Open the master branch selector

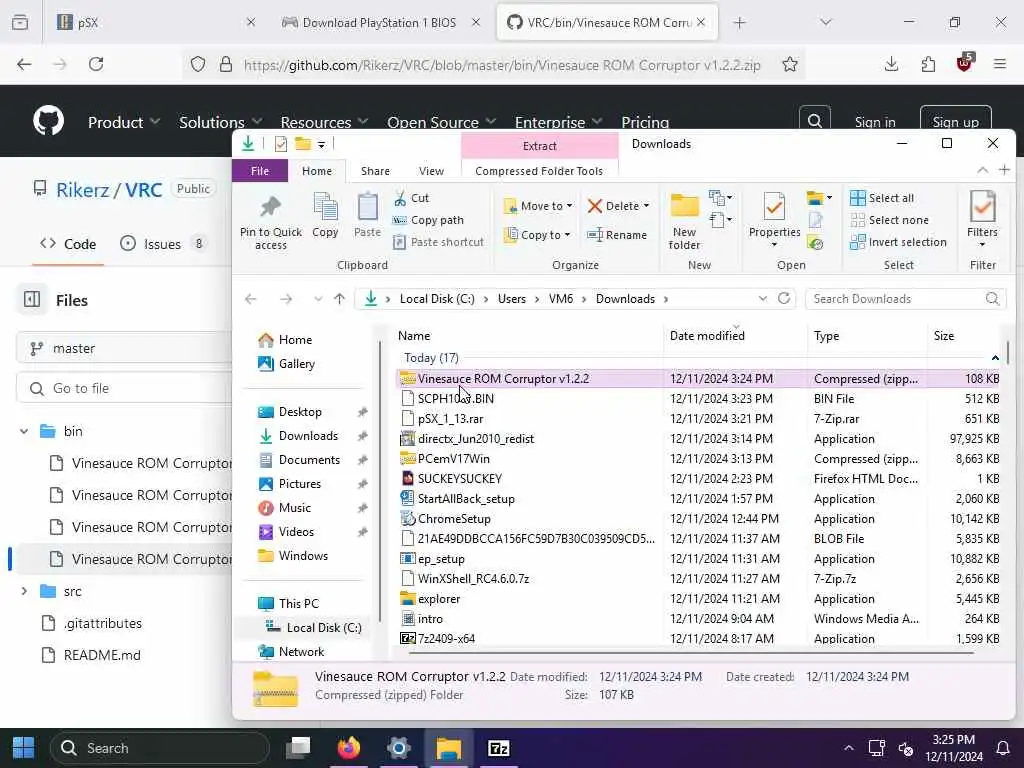coord(124,348)
